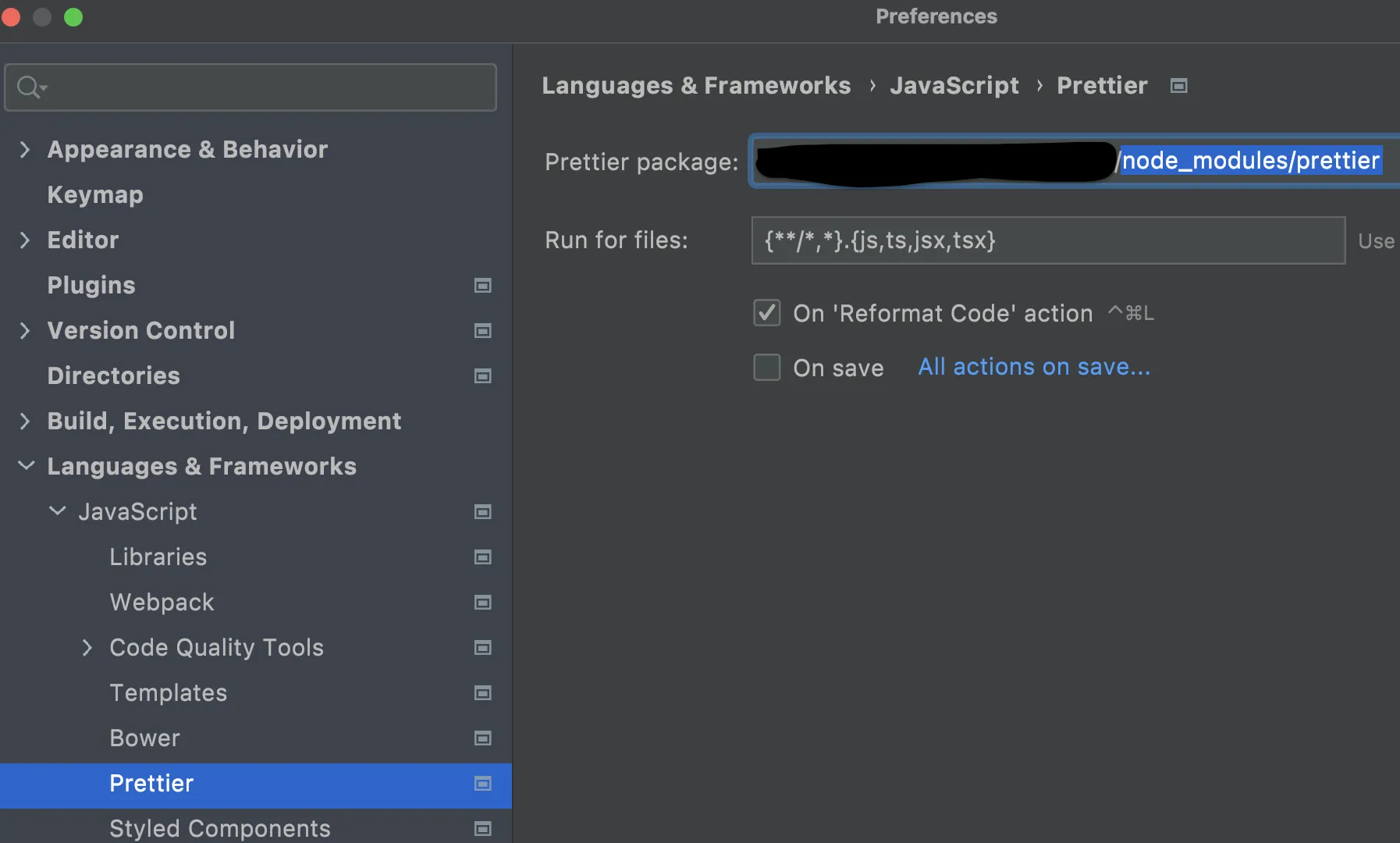Click Languages & Frameworks breadcrumb
The height and width of the screenshot is (843, 1400).
(x=696, y=86)
